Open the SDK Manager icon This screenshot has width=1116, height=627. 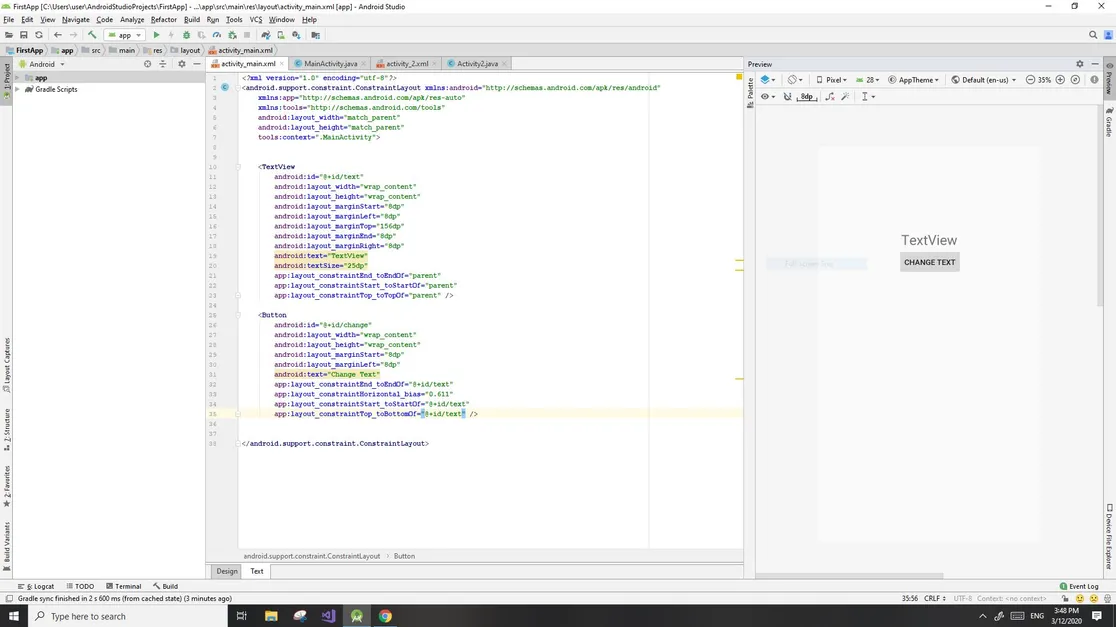tap(296, 35)
